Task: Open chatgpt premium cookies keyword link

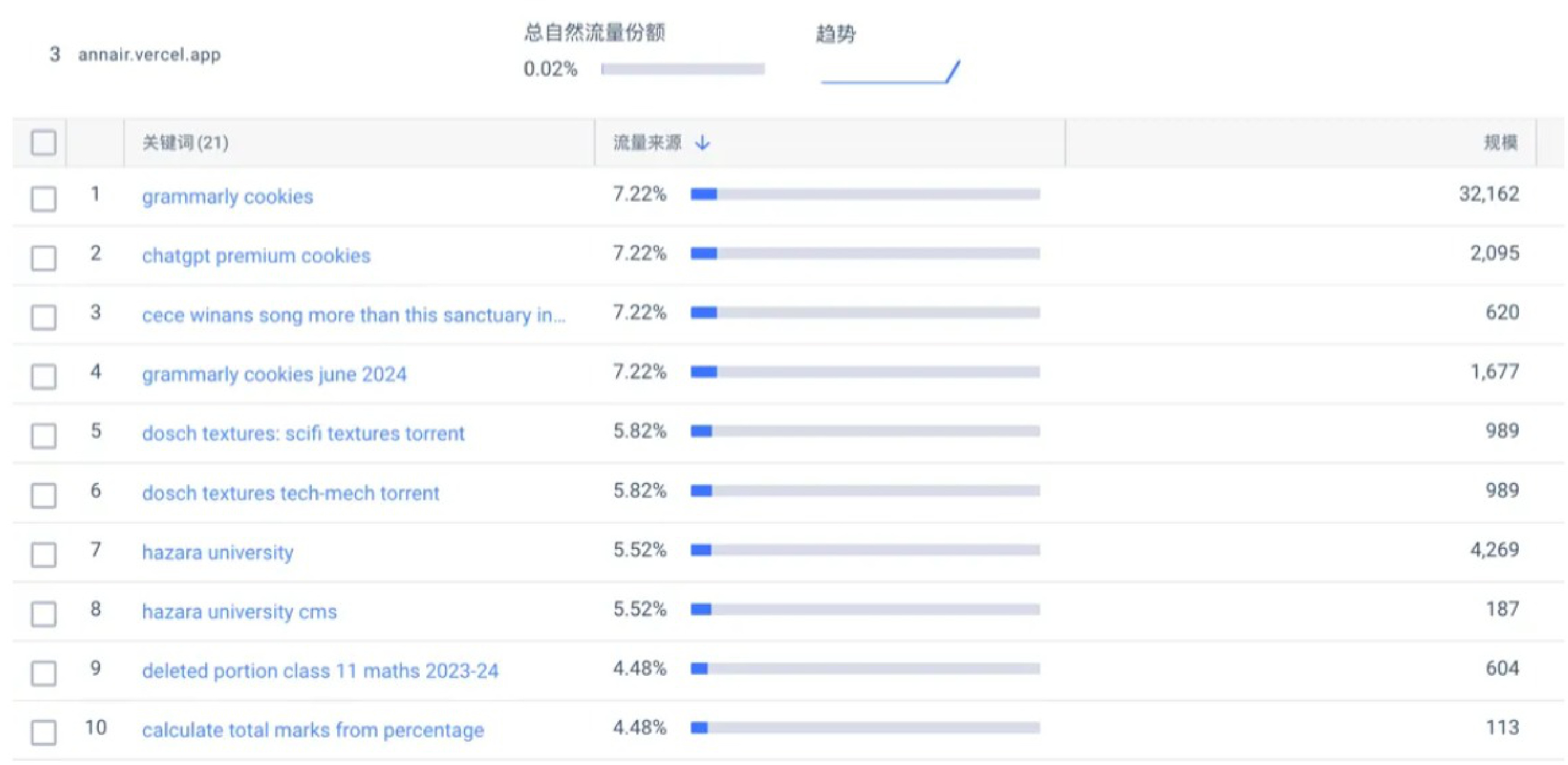Action: (256, 256)
